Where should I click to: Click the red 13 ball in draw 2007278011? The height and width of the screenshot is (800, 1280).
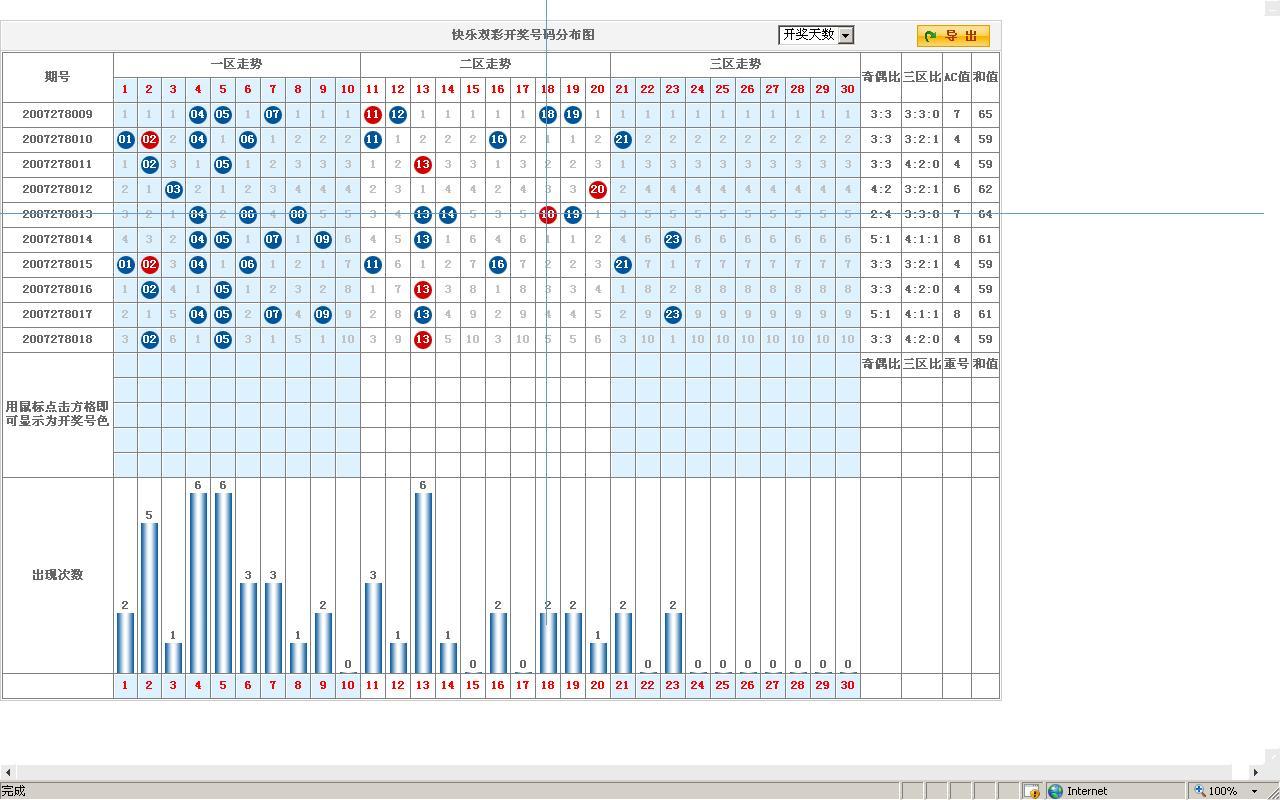(x=423, y=165)
